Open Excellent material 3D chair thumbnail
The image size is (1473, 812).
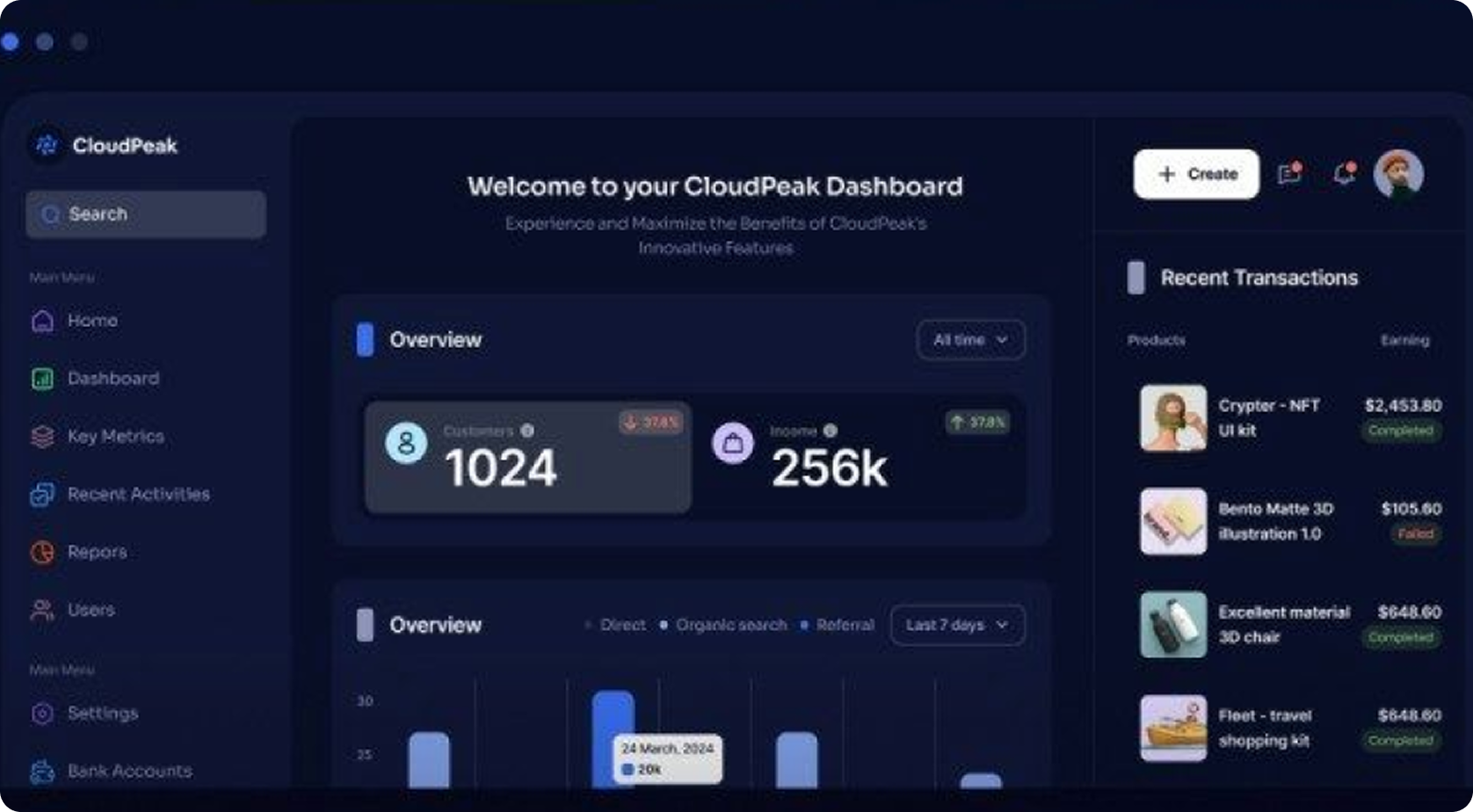pos(1173,626)
